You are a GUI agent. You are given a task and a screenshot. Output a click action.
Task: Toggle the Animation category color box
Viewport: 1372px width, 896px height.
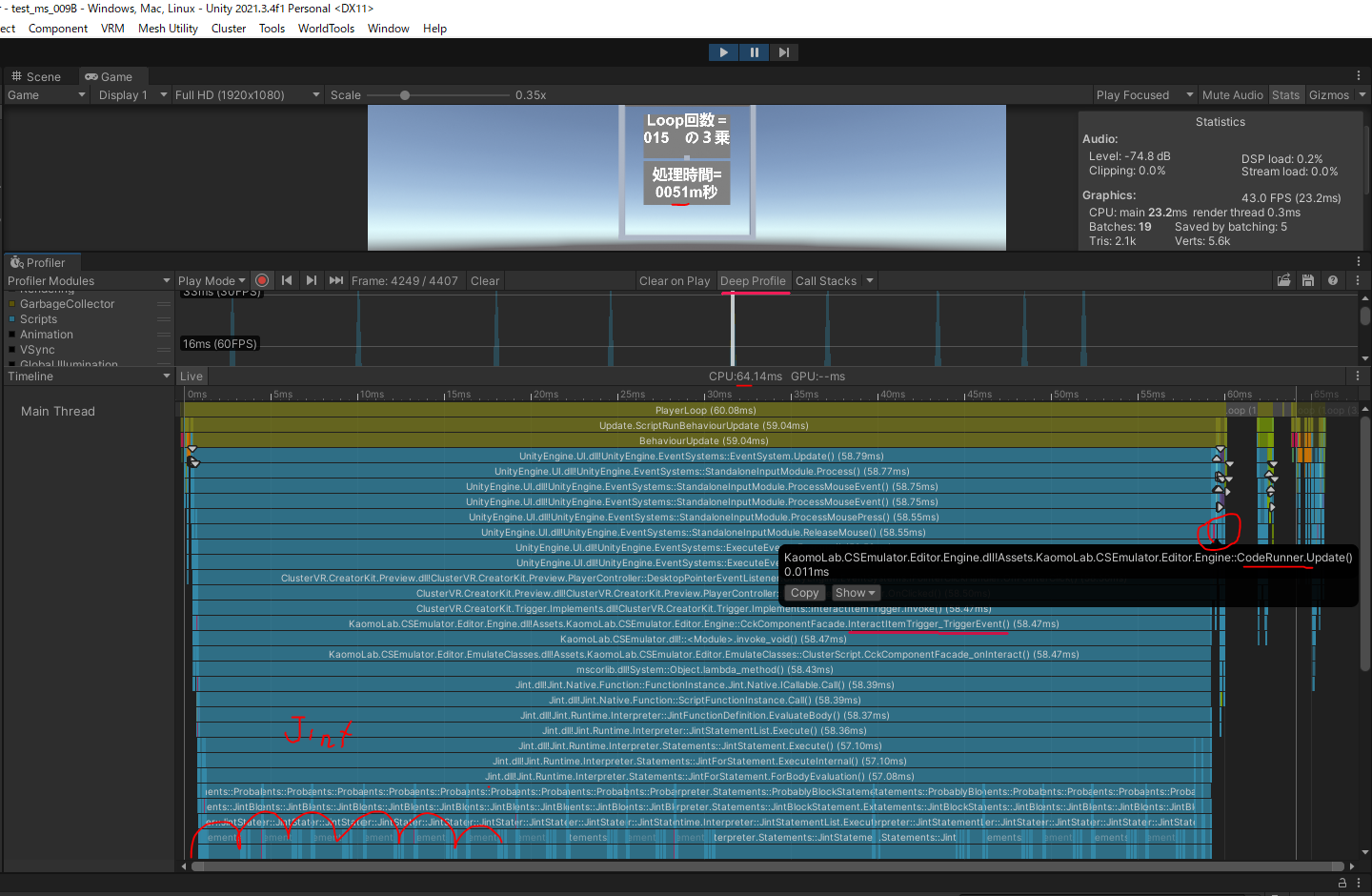(11, 335)
